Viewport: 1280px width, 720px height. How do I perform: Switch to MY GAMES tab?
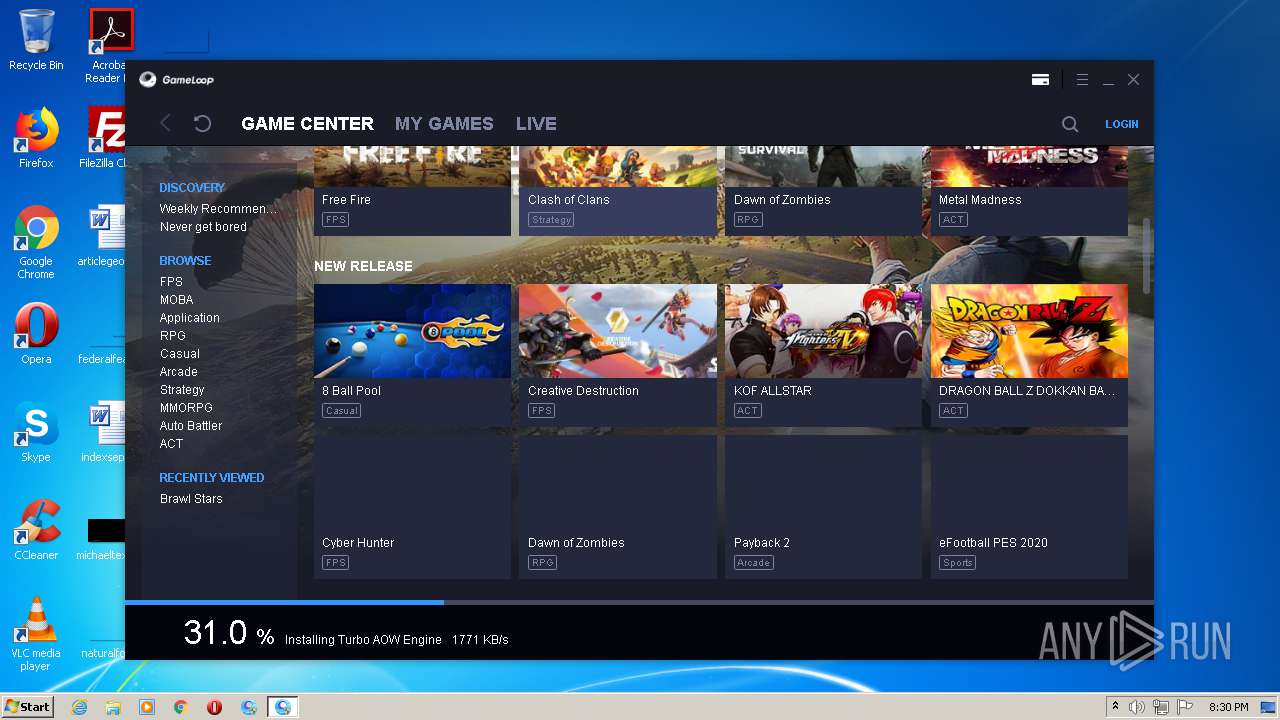pos(444,124)
